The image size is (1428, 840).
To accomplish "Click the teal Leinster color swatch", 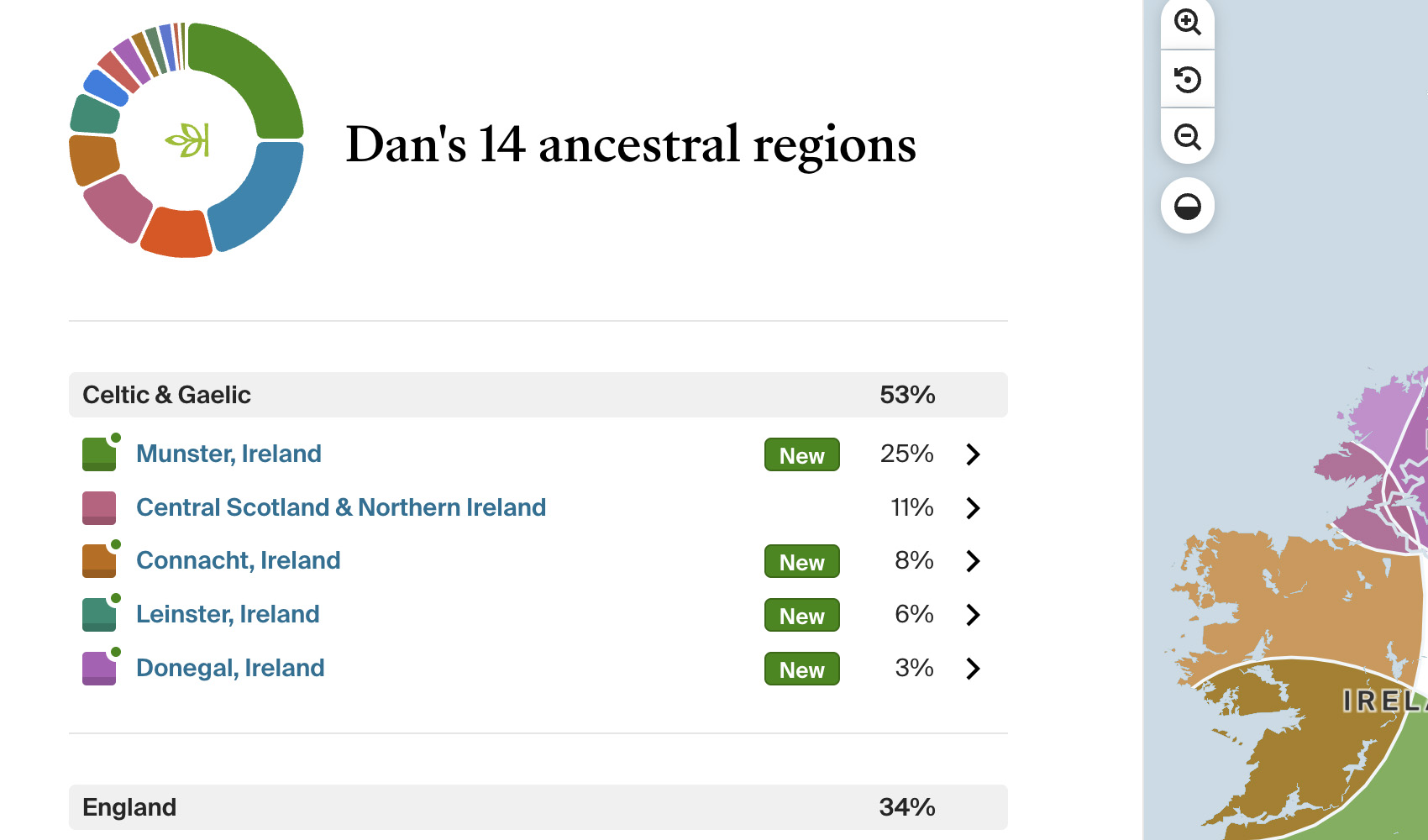I will tap(99, 615).
